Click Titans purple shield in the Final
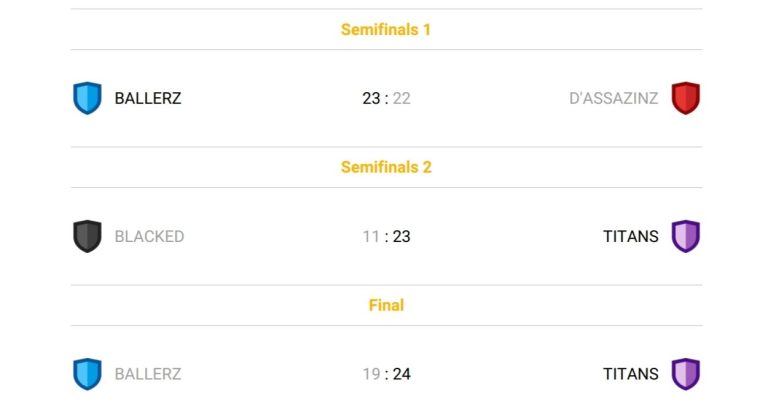 pyautogui.click(x=686, y=374)
